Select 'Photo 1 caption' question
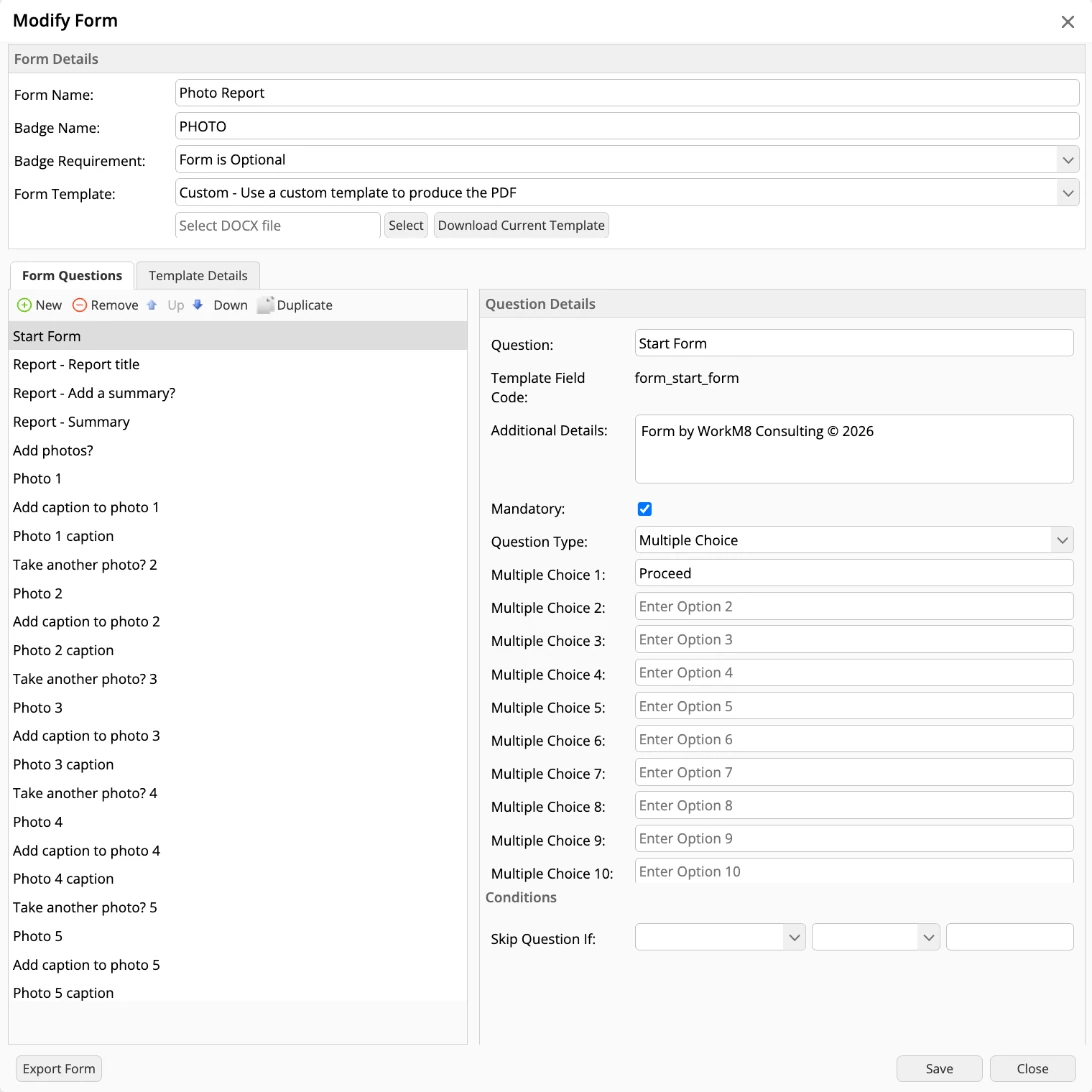This screenshot has height=1092, width=1092. 237,536
